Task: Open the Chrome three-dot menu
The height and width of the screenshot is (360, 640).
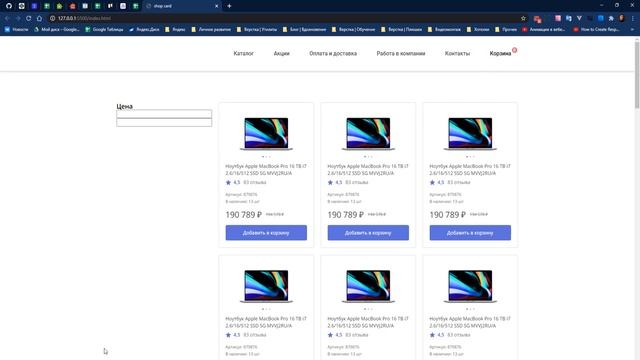Action: [633, 18]
